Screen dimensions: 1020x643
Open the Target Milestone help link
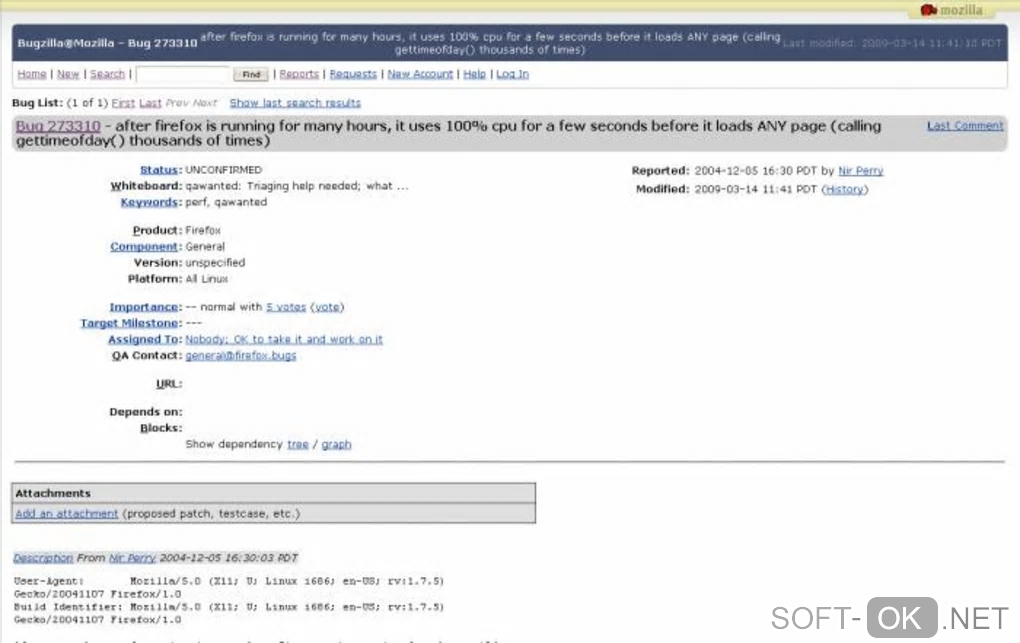129,323
